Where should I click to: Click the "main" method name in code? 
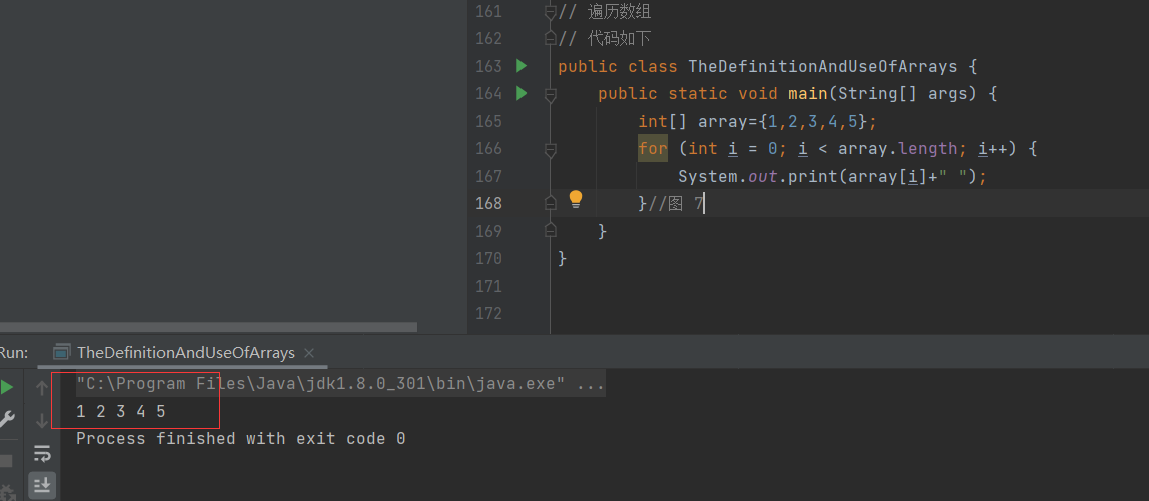pyautogui.click(x=808, y=94)
